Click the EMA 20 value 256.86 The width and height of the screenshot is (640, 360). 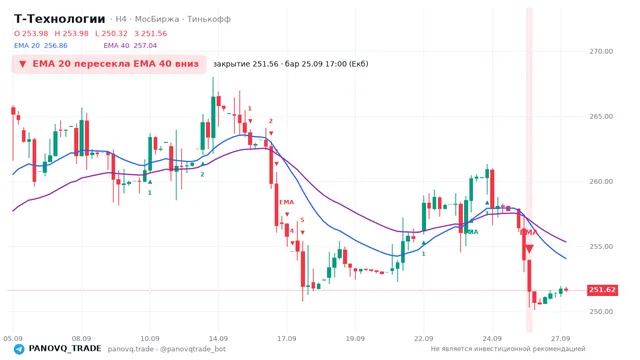pos(56,46)
